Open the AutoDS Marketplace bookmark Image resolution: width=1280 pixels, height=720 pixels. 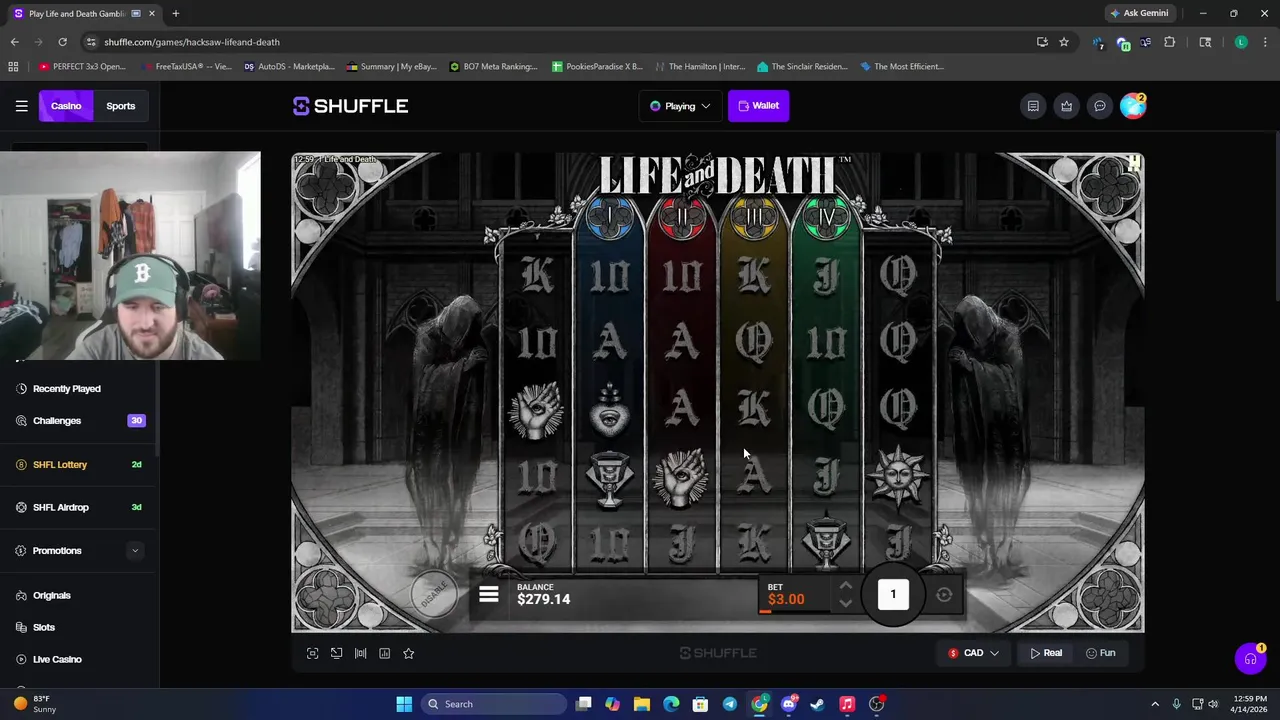289,67
